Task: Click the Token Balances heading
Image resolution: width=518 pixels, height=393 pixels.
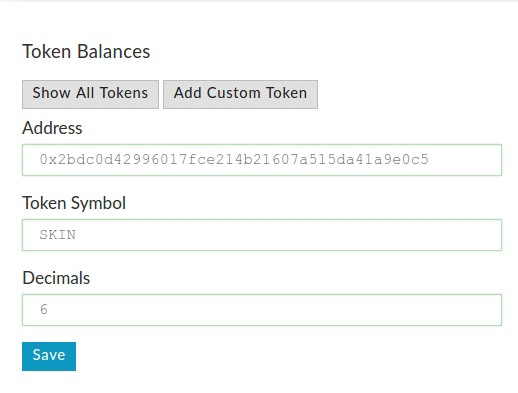Action: click(86, 52)
